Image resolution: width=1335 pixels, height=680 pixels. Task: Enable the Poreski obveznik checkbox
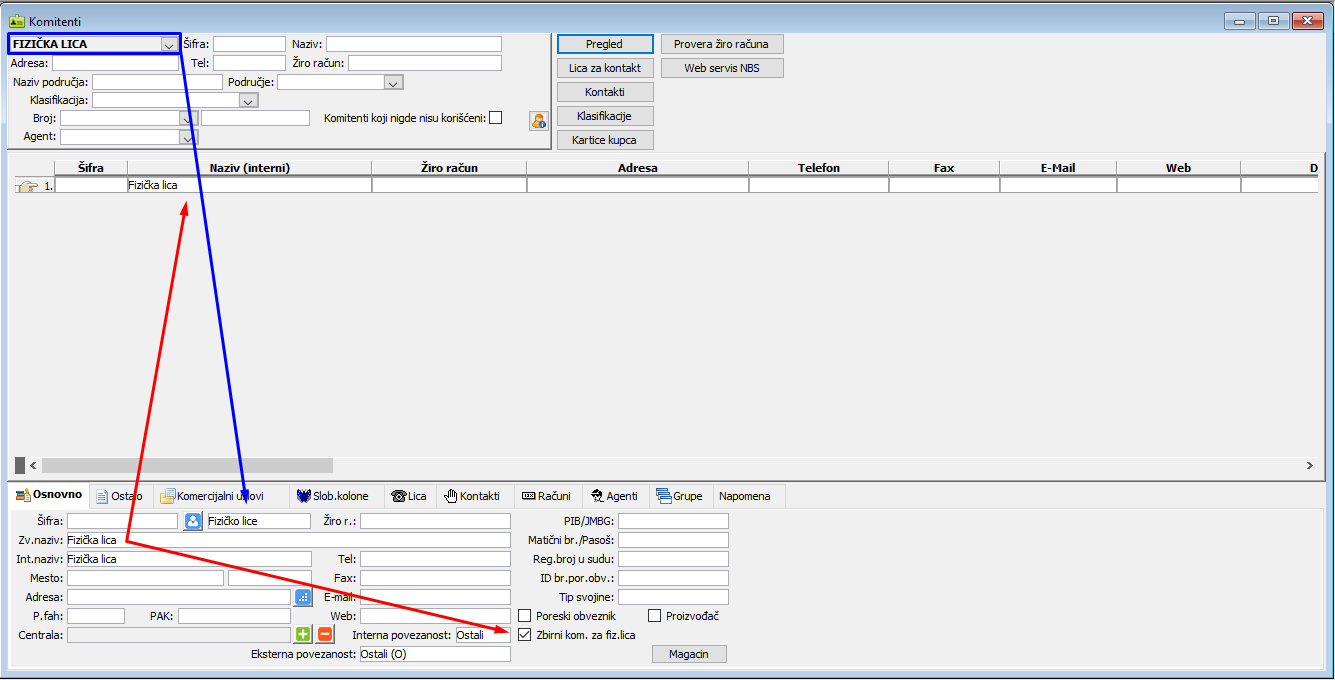tap(525, 616)
